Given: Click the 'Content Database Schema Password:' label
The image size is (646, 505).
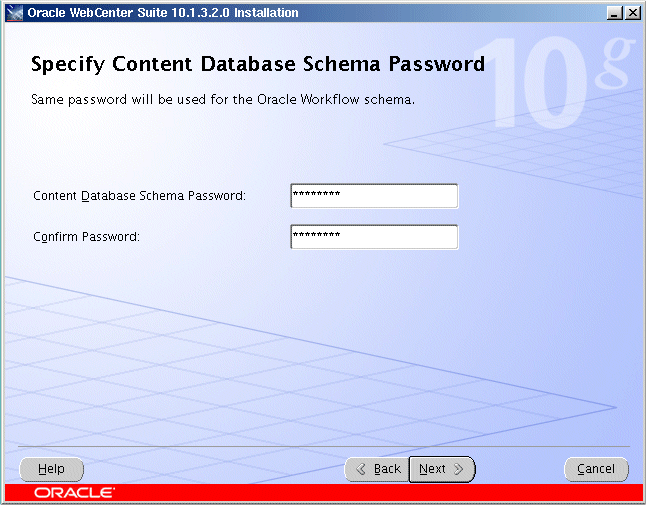Looking at the screenshot, I should click(139, 196).
